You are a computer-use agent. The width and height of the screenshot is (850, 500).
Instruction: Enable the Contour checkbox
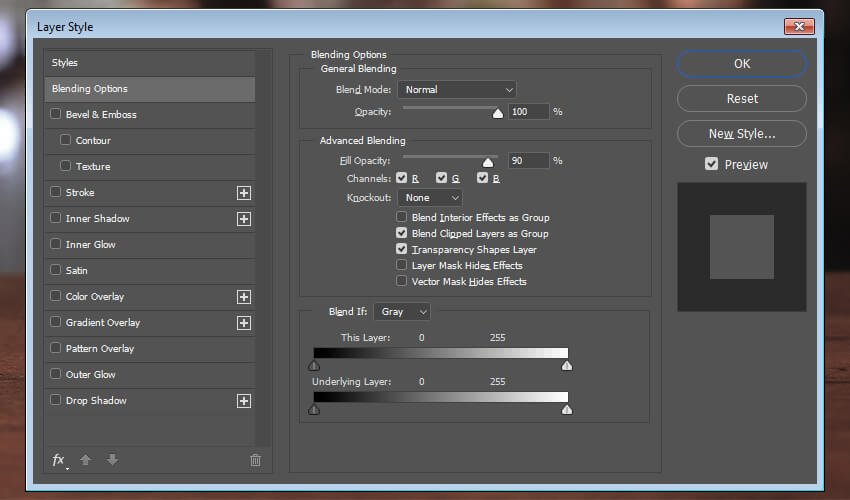point(66,140)
